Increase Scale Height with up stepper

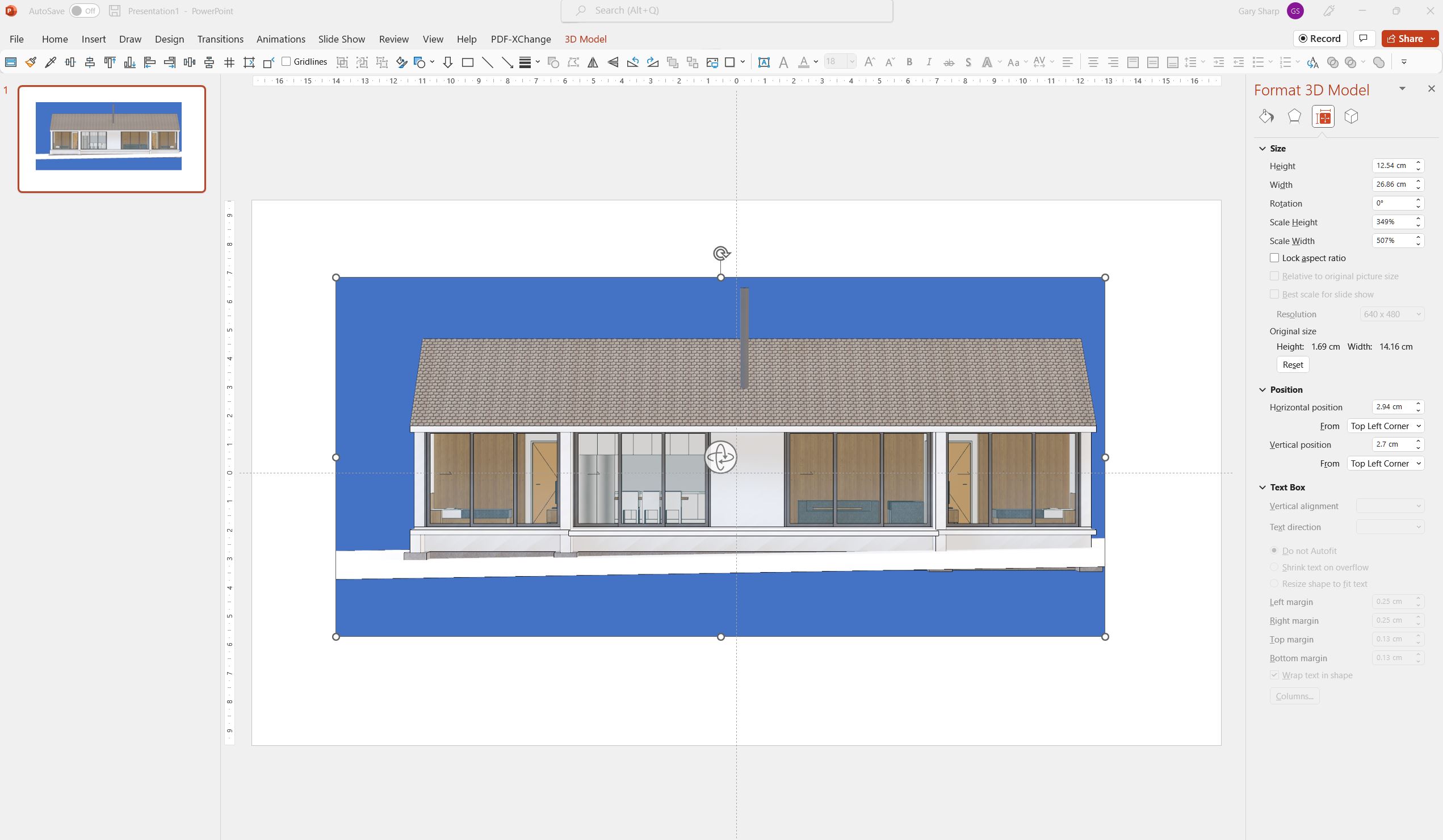tap(1419, 219)
